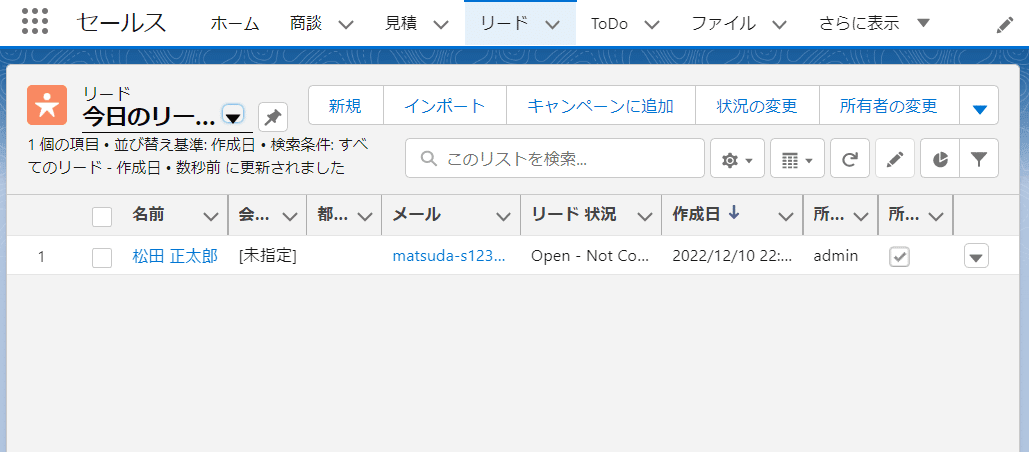Expand more actions blue dropdown arrow
Screen dimensions: 1029x452
click(979, 105)
